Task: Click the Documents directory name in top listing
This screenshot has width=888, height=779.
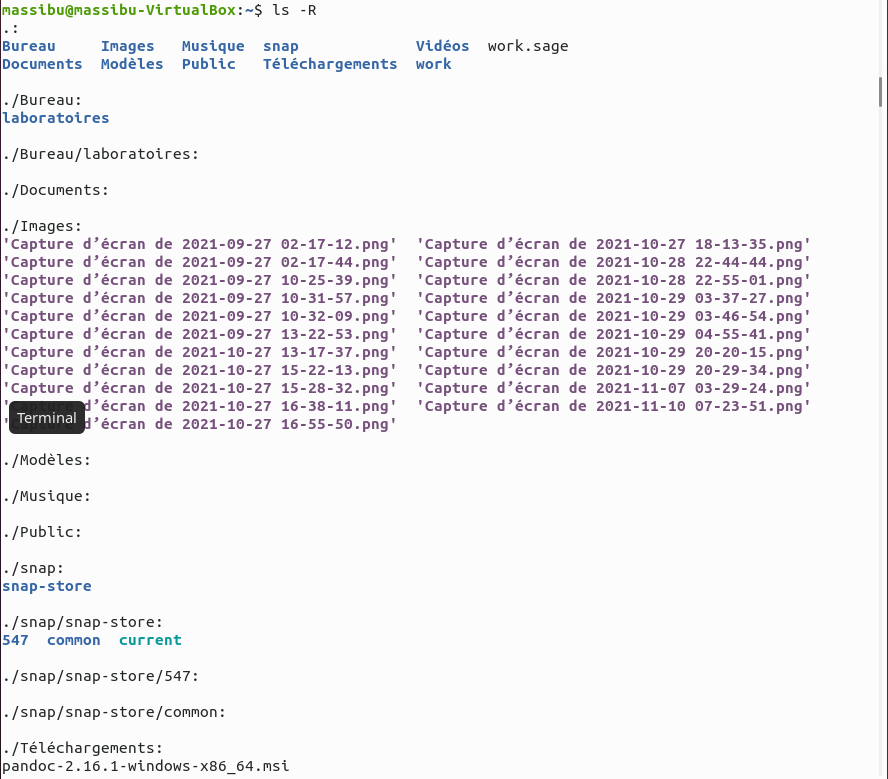Action: coord(42,65)
